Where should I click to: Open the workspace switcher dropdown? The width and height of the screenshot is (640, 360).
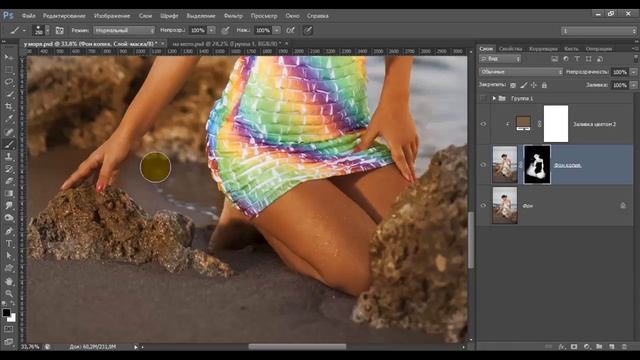[599, 31]
